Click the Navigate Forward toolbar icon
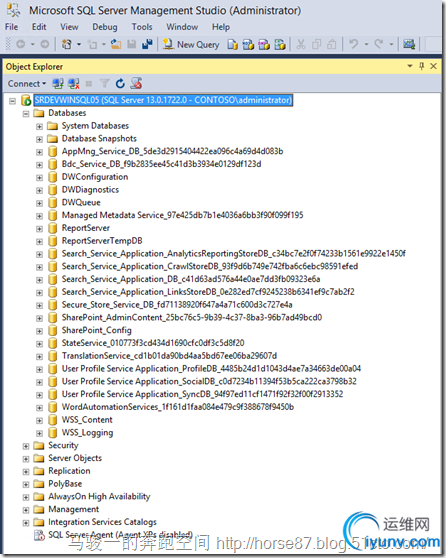This screenshot has height=558, width=446. (x=44, y=44)
